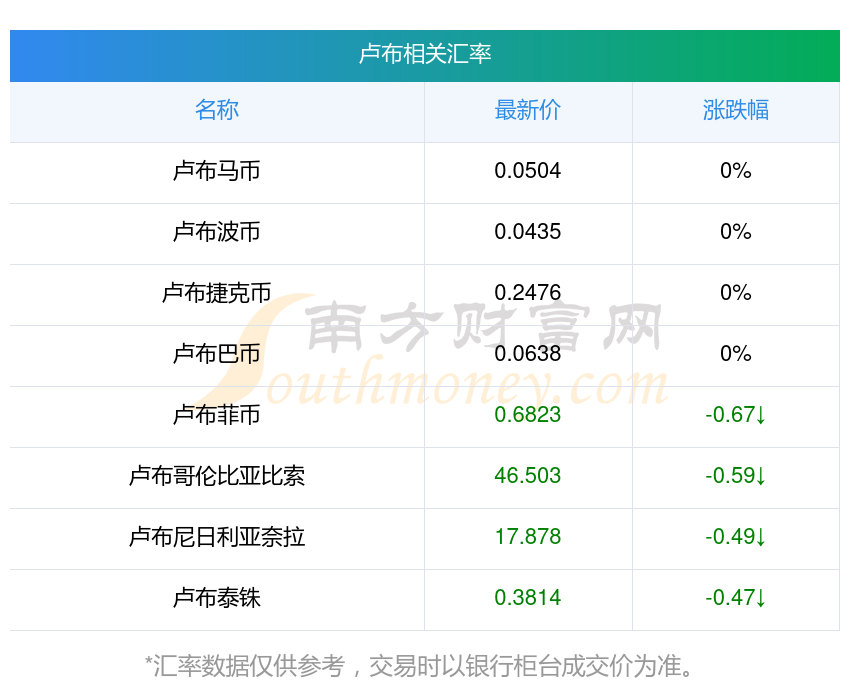The width and height of the screenshot is (850, 698).
Task: Click the green price value 46.503
Action: pos(527,476)
